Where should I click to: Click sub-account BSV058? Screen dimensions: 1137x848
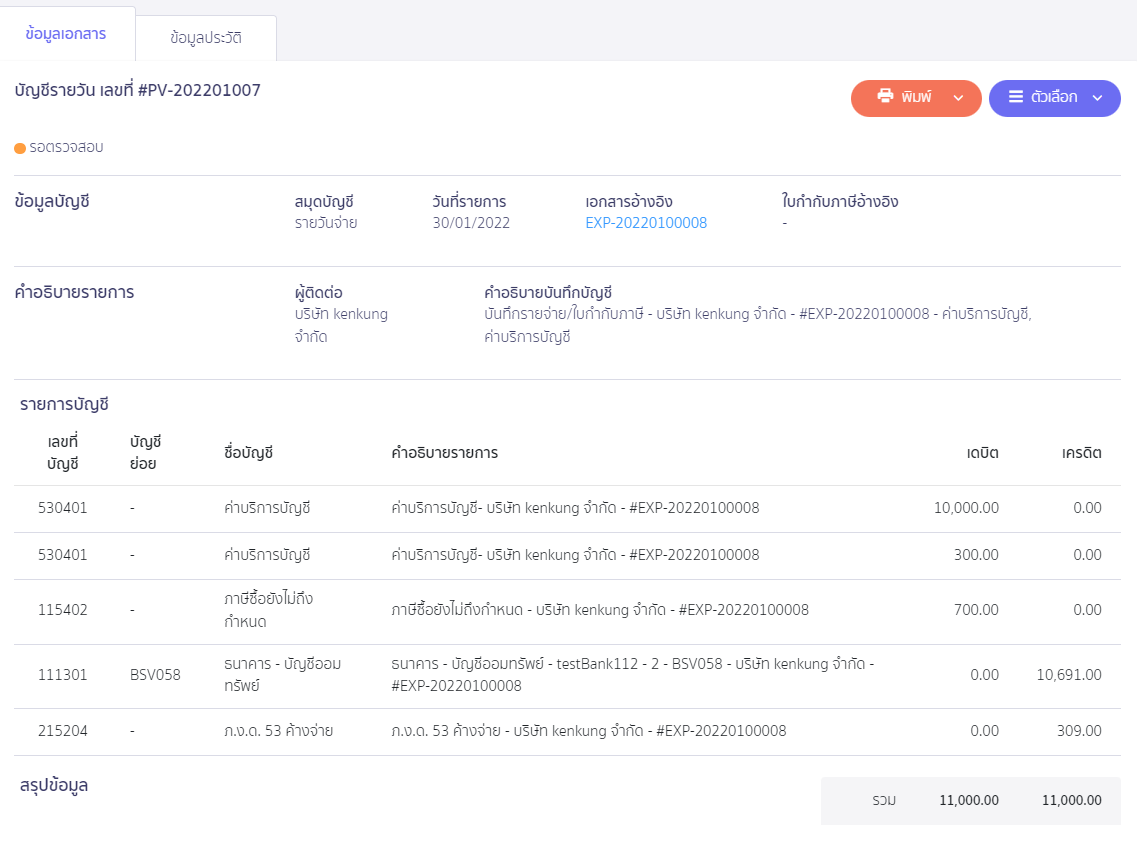pos(155,675)
